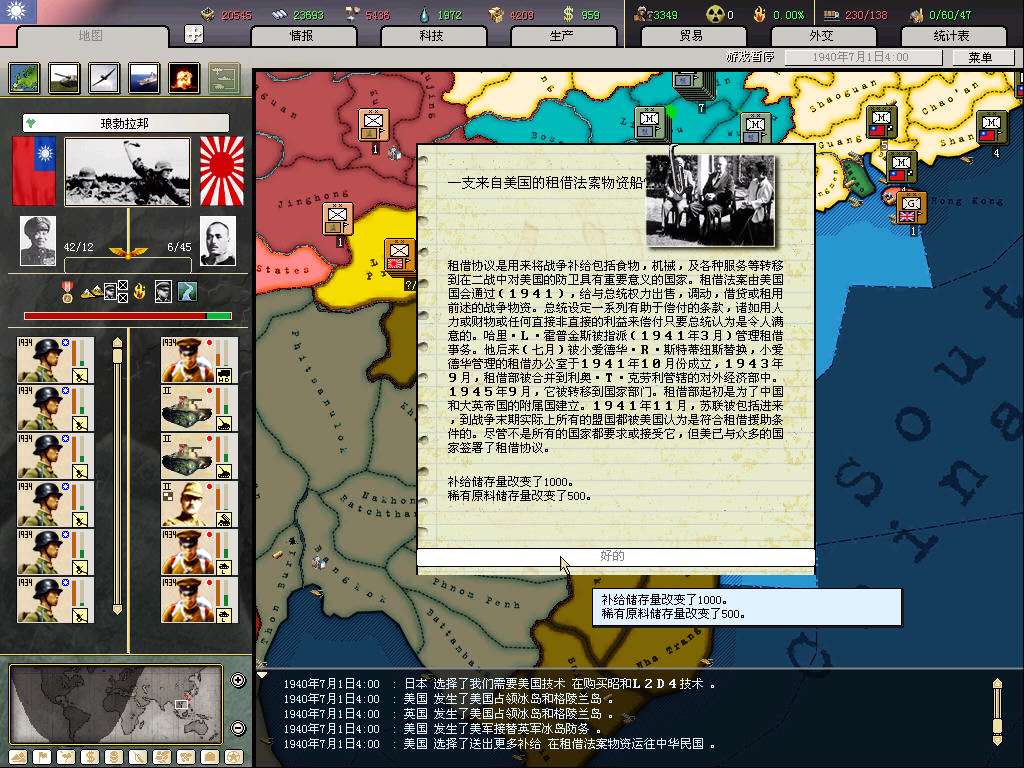Open the 贸易 tab
Screen dimensions: 1024x768
pos(692,36)
